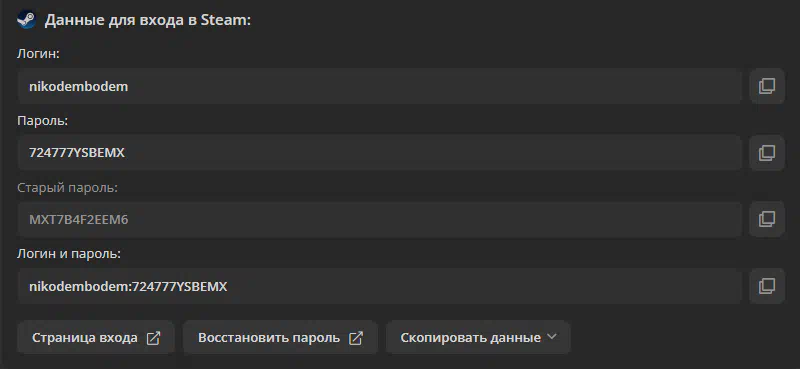Click the heading Данные для входа в Steam
This screenshot has width=800, height=369.
(x=148, y=20)
